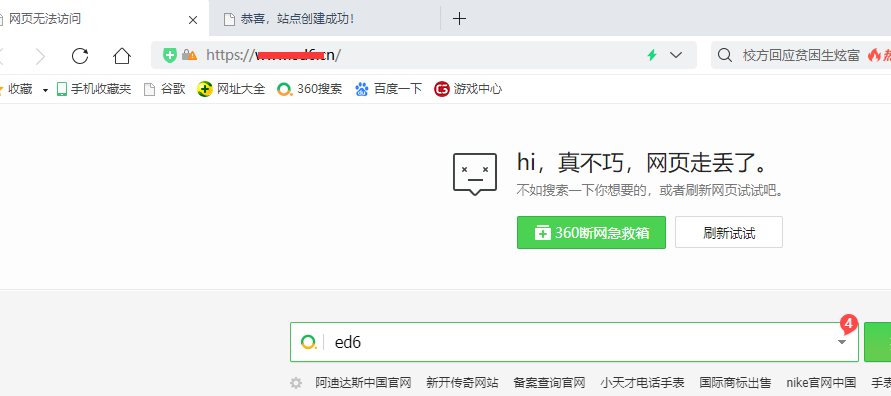Open 手机收藏夹 bookmark
This screenshot has height=396, width=891.
click(x=94, y=89)
